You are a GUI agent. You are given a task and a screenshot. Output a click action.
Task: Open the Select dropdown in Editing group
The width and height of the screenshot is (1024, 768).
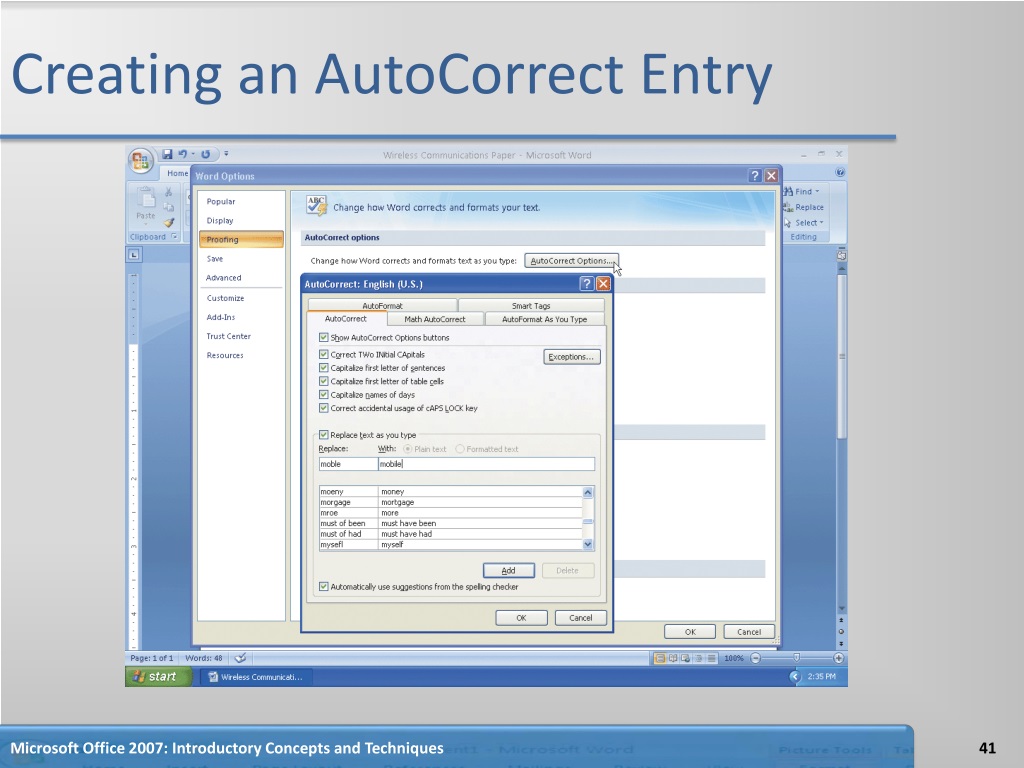click(x=821, y=223)
